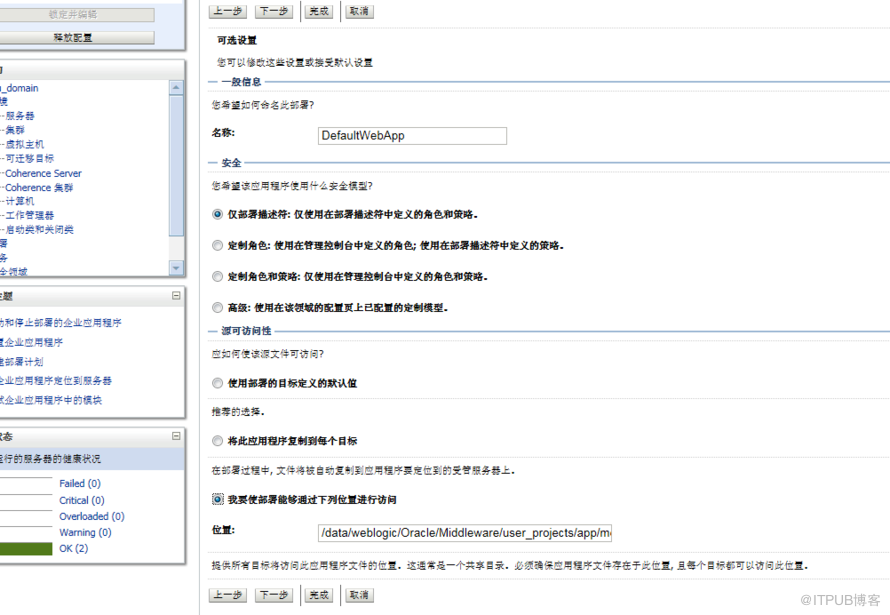Click the domain tree scroll up arrow
The width and height of the screenshot is (890, 615).
point(177,88)
